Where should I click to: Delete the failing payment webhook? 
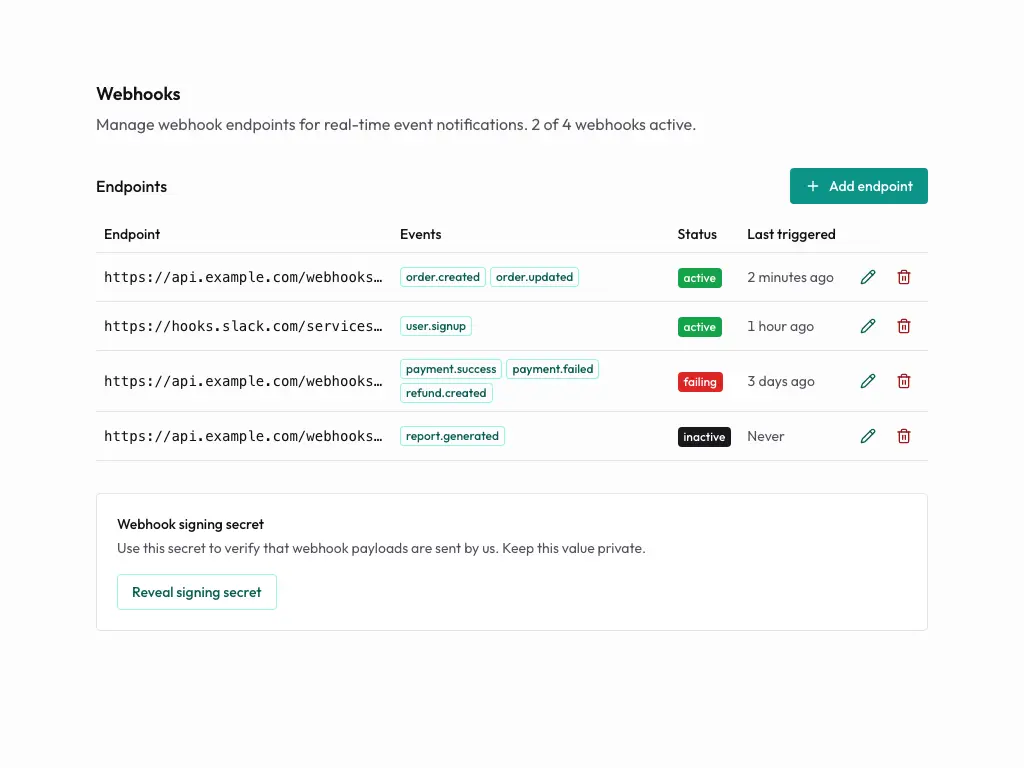(903, 381)
